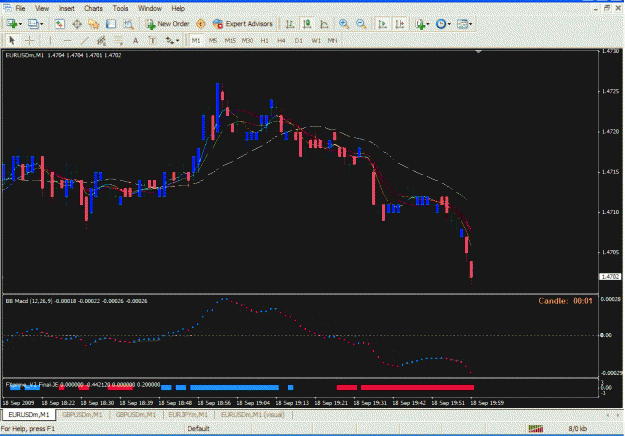Click the 8/0 kb connection status
The width and height of the screenshot is (625, 436).
tap(578, 429)
